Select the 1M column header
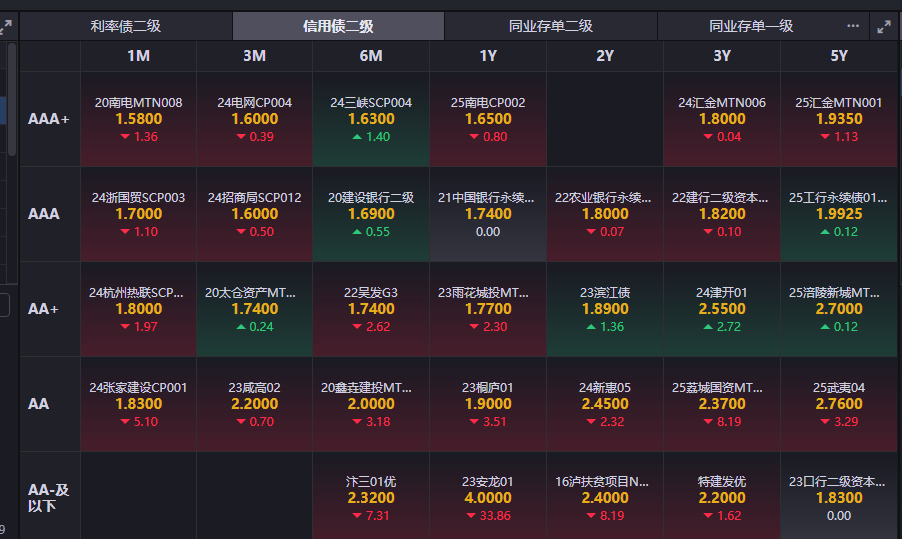 click(x=139, y=56)
